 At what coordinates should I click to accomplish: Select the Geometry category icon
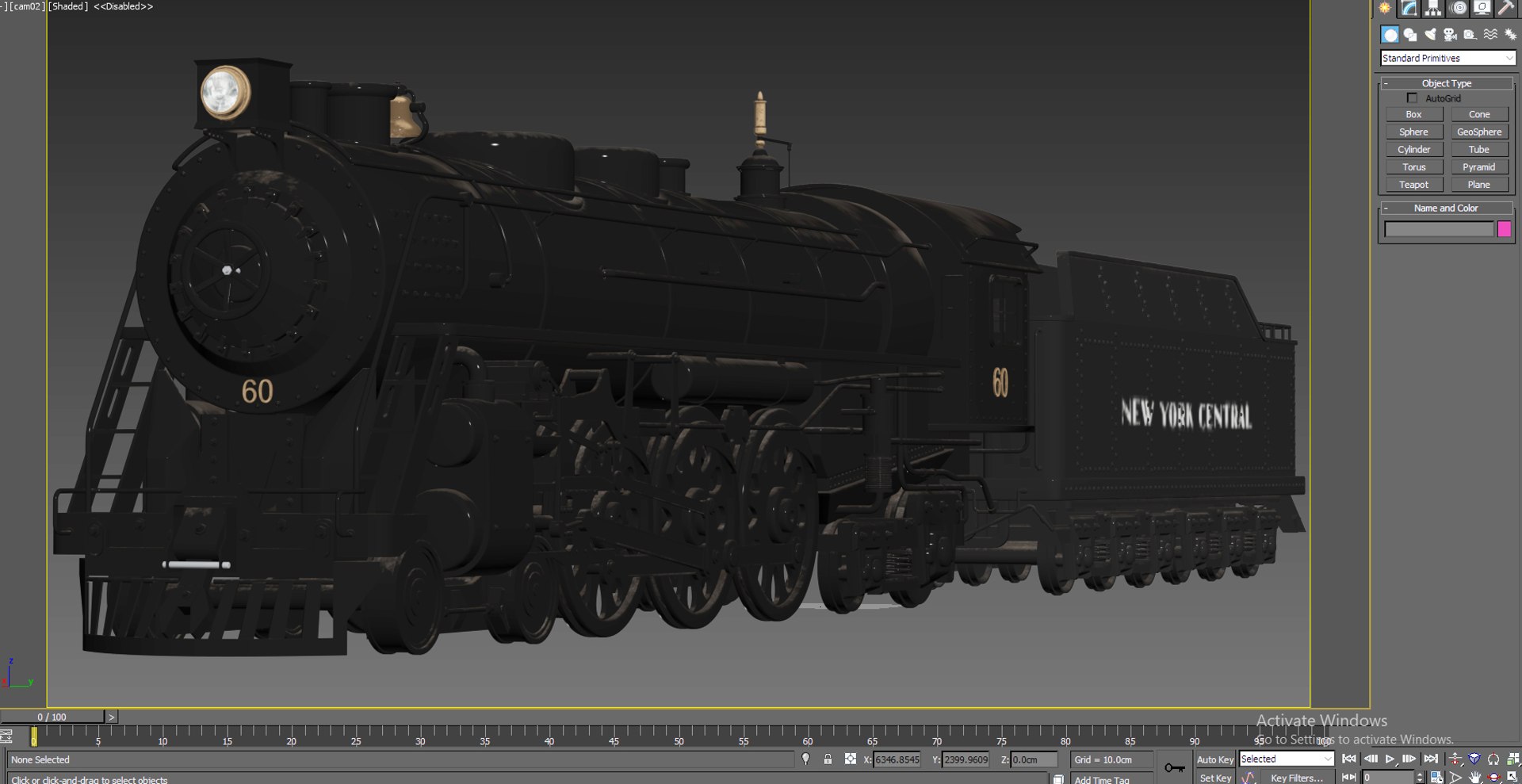[x=1390, y=35]
